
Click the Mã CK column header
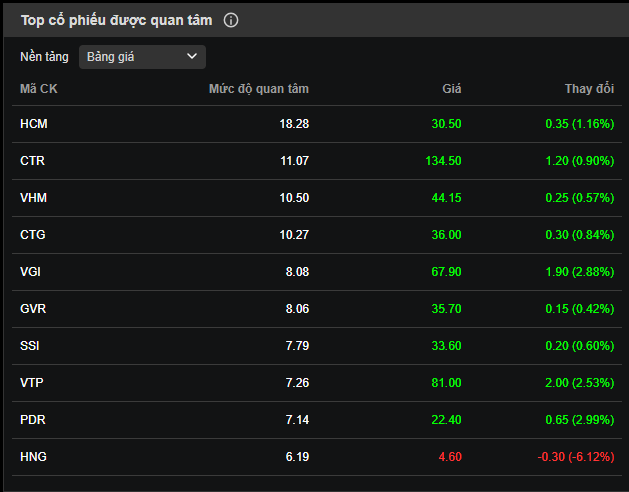point(39,89)
